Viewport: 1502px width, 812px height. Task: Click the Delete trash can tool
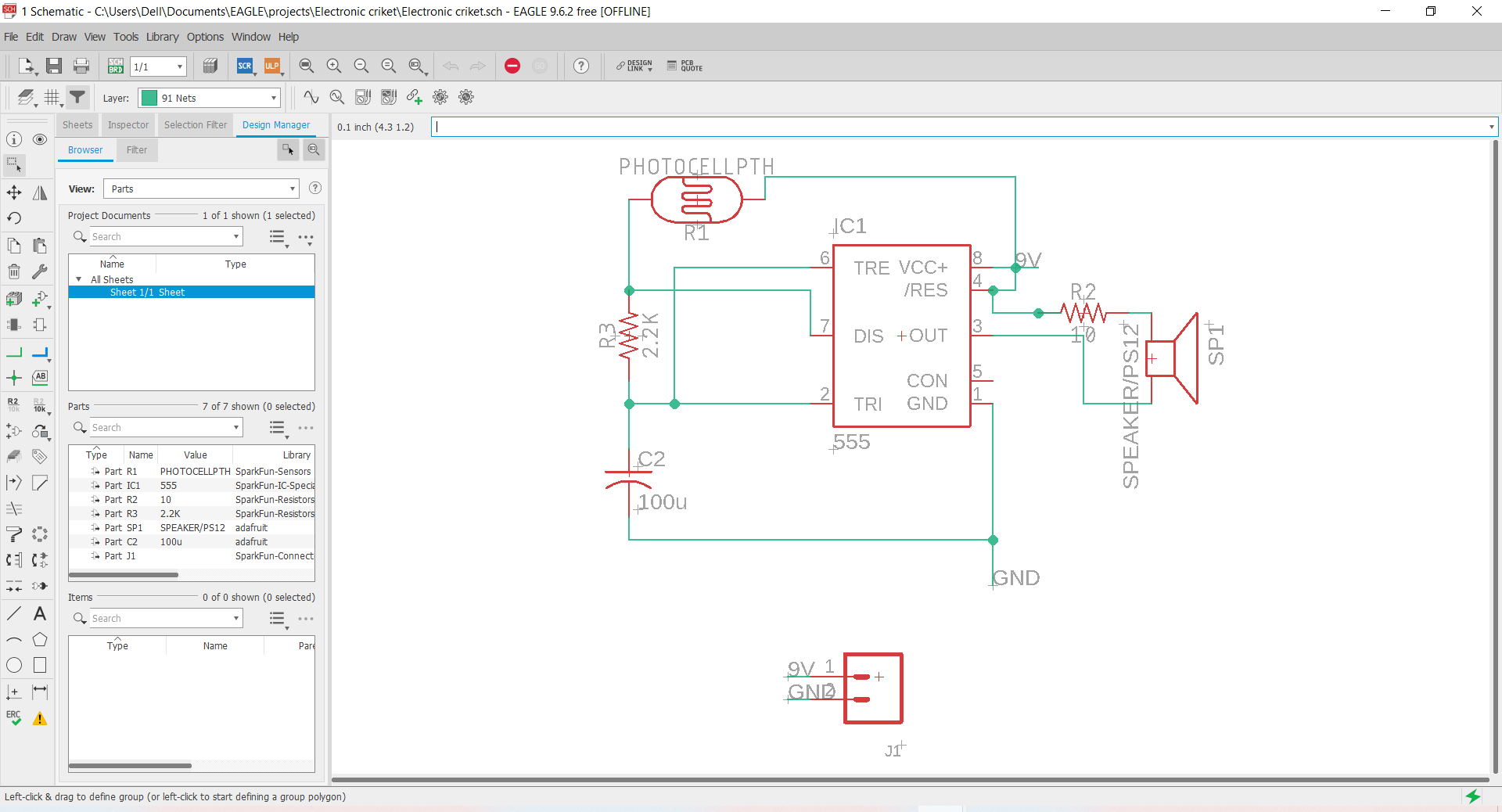point(14,272)
